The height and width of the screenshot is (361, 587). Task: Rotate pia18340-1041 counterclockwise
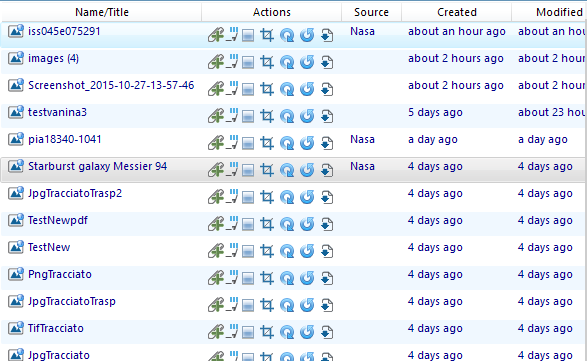coord(307,143)
